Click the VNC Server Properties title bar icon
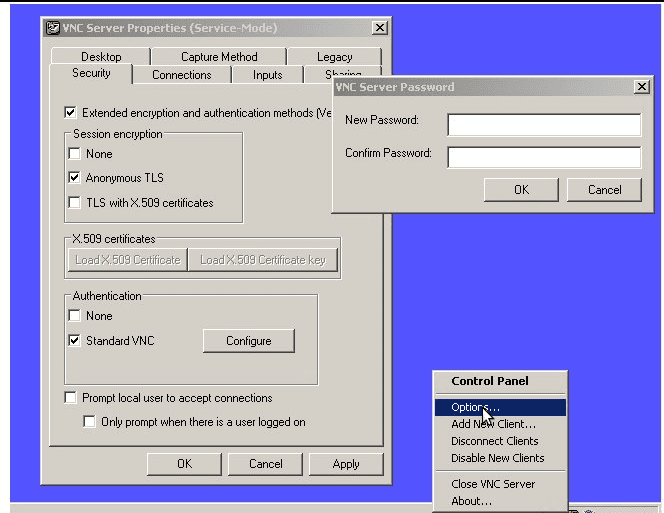The image size is (664, 513). pyautogui.click(x=53, y=28)
